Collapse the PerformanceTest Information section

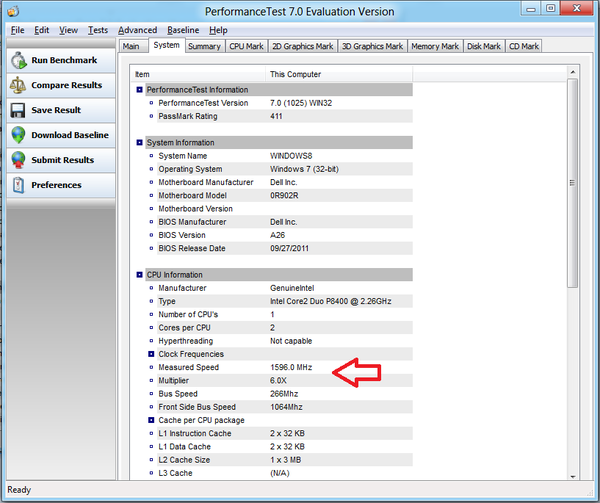point(140,90)
